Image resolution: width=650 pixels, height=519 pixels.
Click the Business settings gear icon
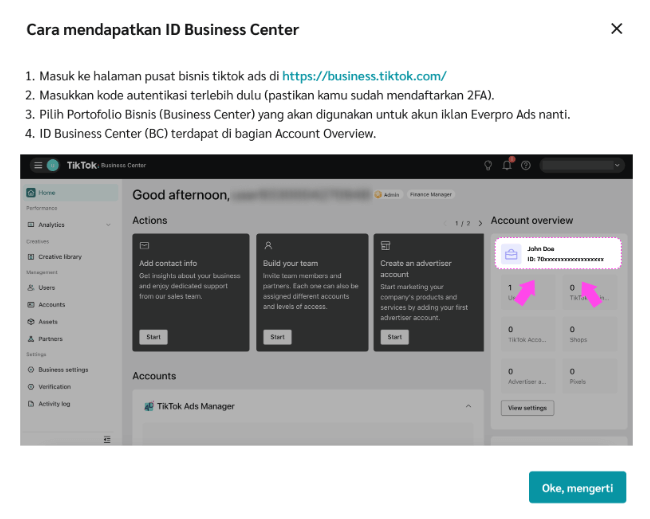[31, 370]
